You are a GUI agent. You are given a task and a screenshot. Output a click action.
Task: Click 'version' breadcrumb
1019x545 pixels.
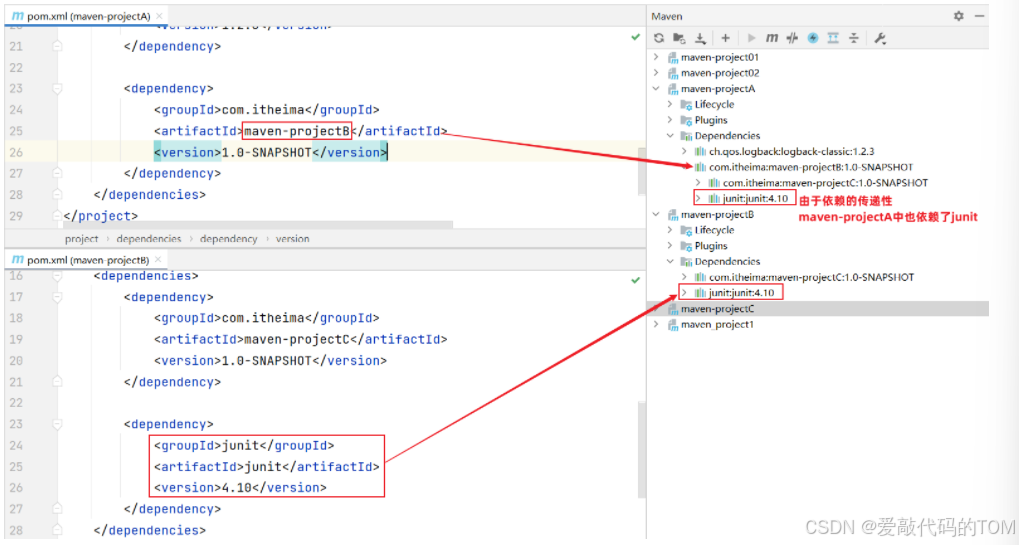292,238
